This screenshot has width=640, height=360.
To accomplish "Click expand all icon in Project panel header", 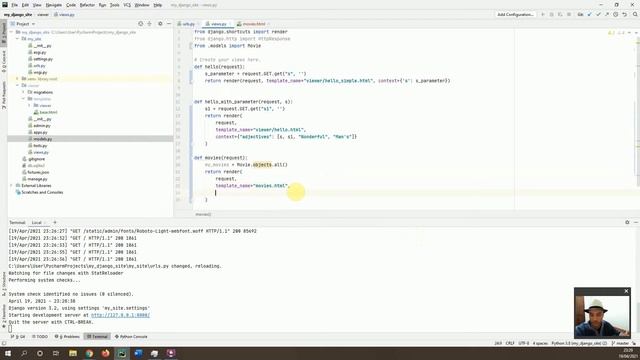I will (150, 24).
